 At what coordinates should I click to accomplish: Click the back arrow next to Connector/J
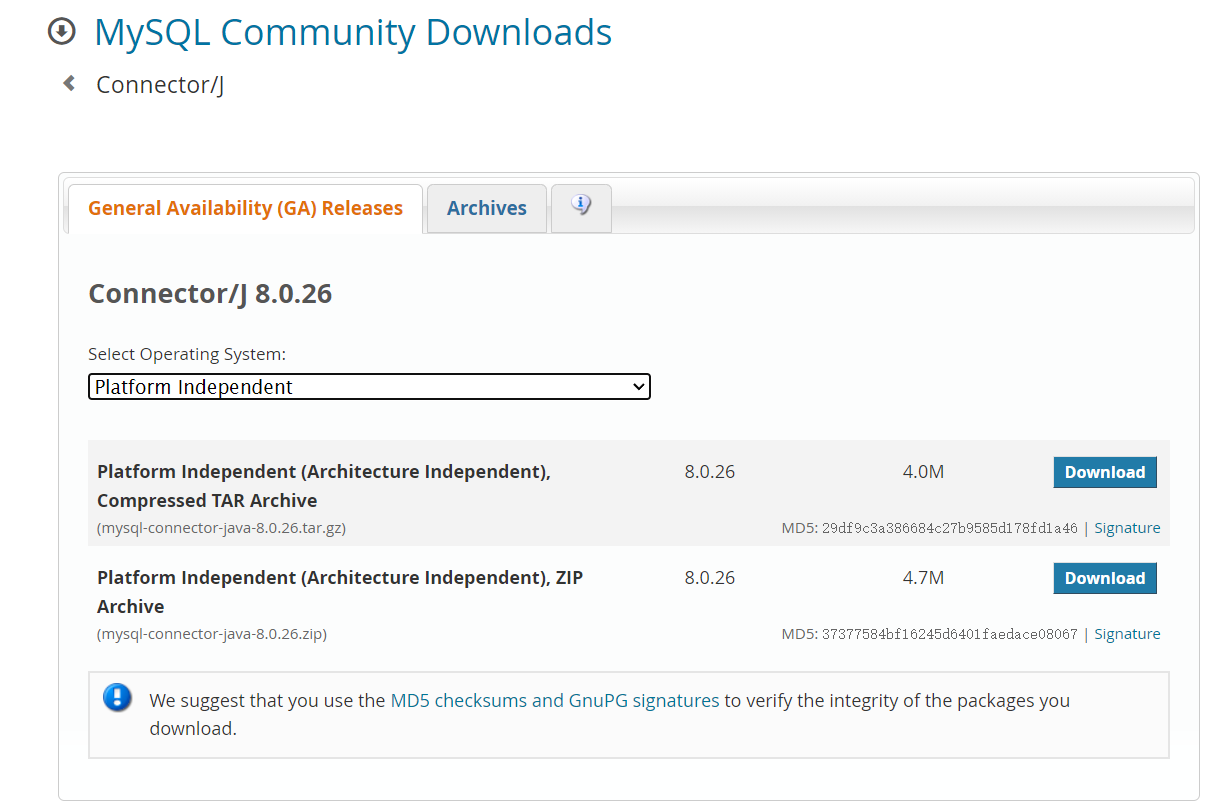tap(69, 84)
